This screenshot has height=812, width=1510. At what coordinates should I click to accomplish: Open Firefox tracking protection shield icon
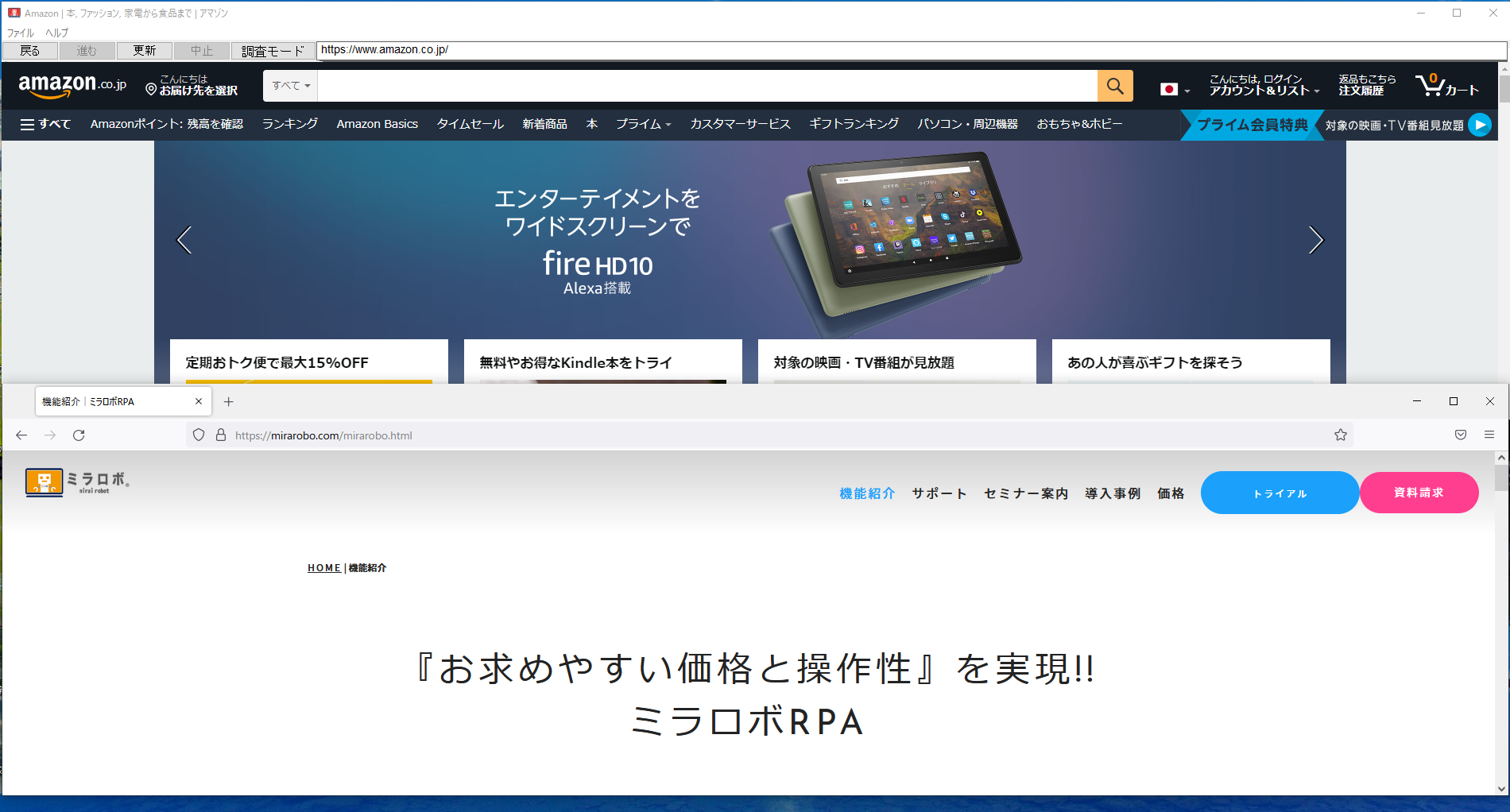[x=199, y=435]
